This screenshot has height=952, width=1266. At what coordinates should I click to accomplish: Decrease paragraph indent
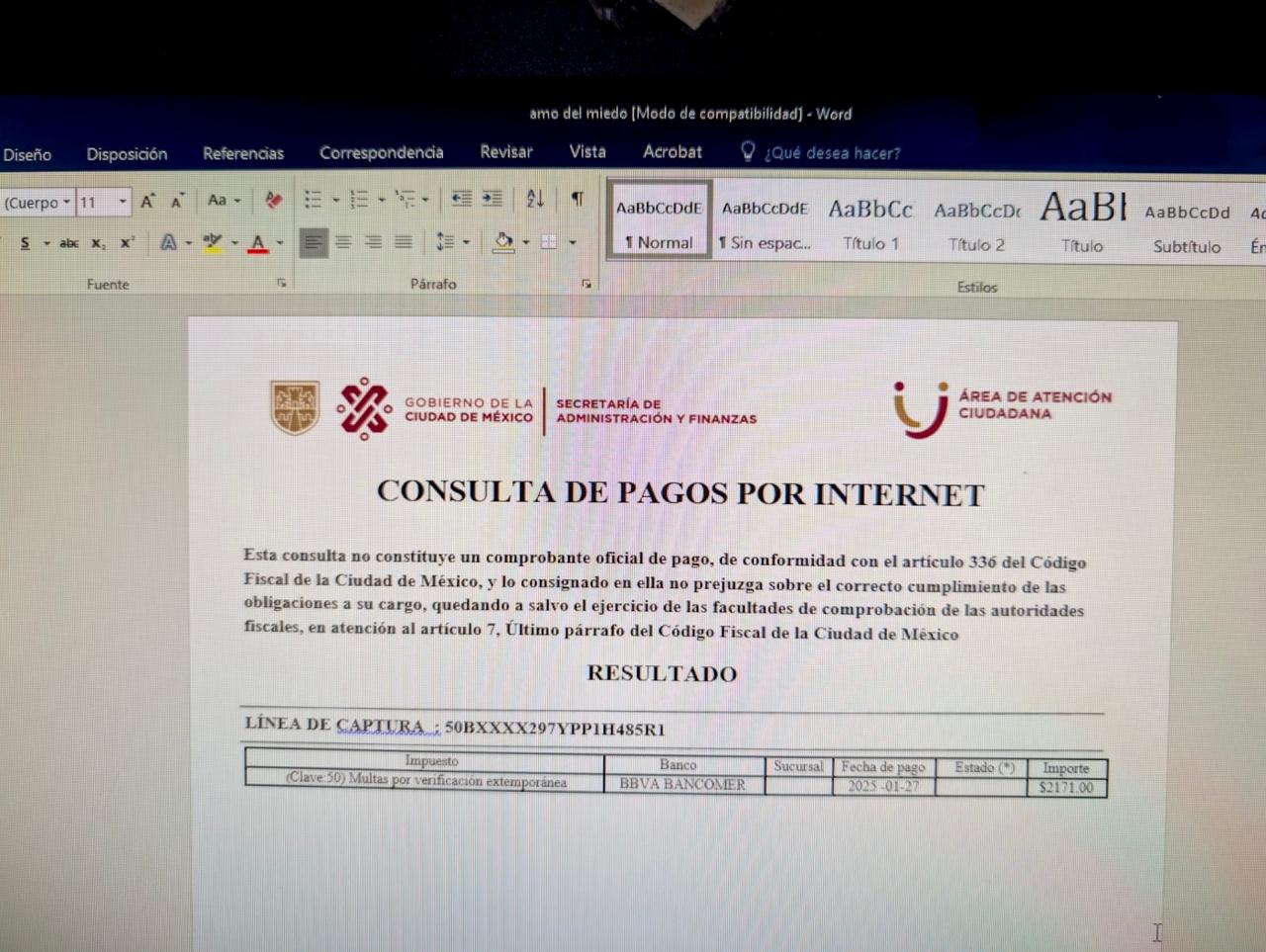pyautogui.click(x=461, y=199)
